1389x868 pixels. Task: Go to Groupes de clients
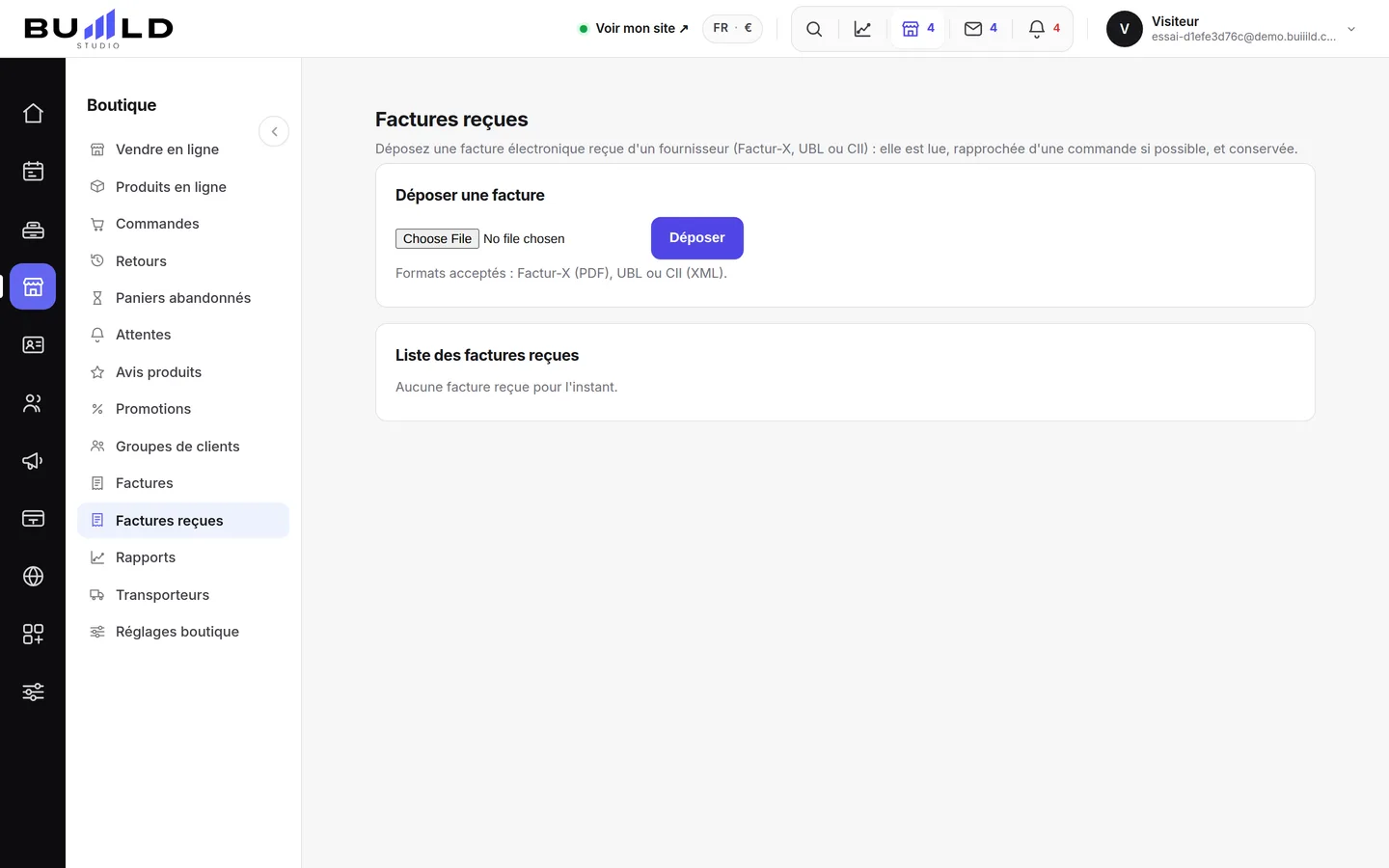point(182,447)
